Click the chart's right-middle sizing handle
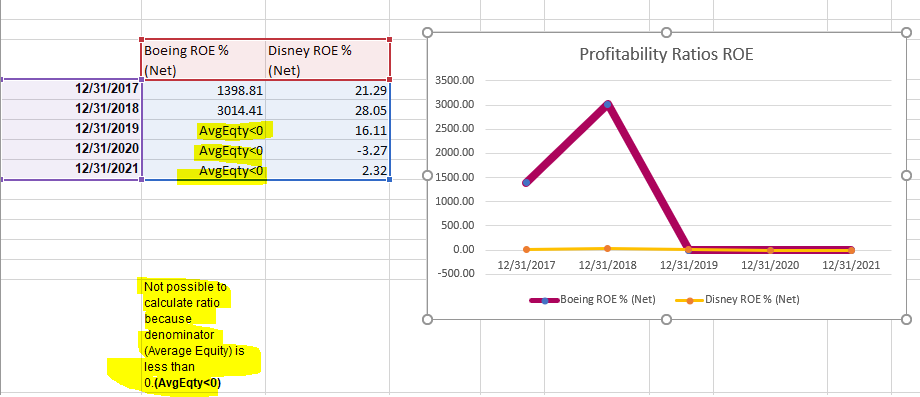This screenshot has height=397, width=920. [906, 175]
